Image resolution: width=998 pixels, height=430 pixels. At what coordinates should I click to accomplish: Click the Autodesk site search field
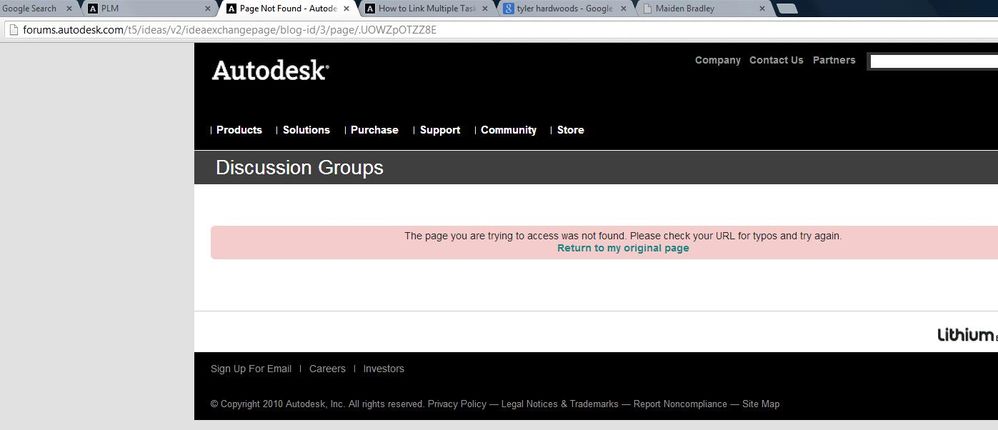pyautogui.click(x=933, y=61)
